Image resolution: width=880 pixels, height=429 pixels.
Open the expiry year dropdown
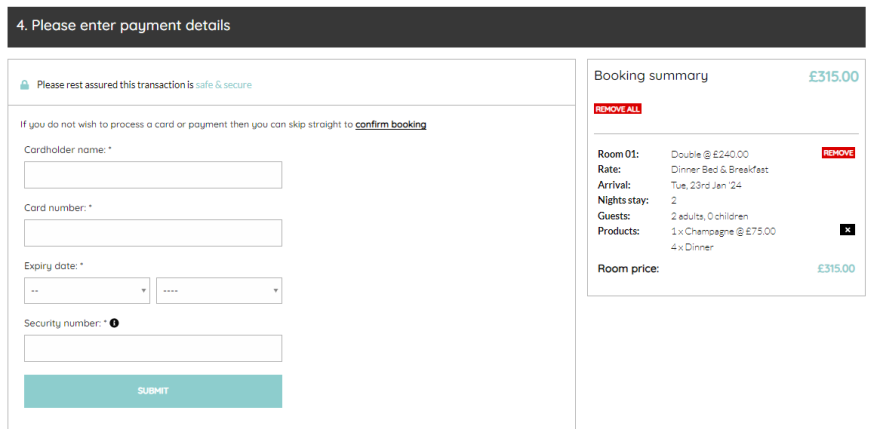click(x=219, y=291)
